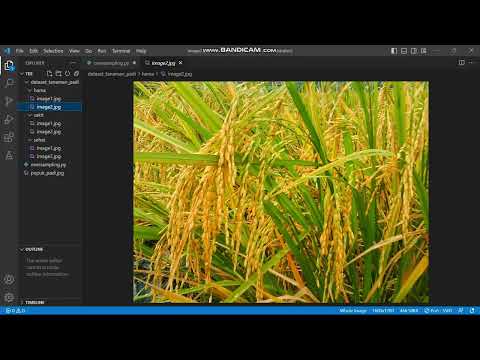
Task: Close the image2.jpg tab
Action: click(180, 63)
